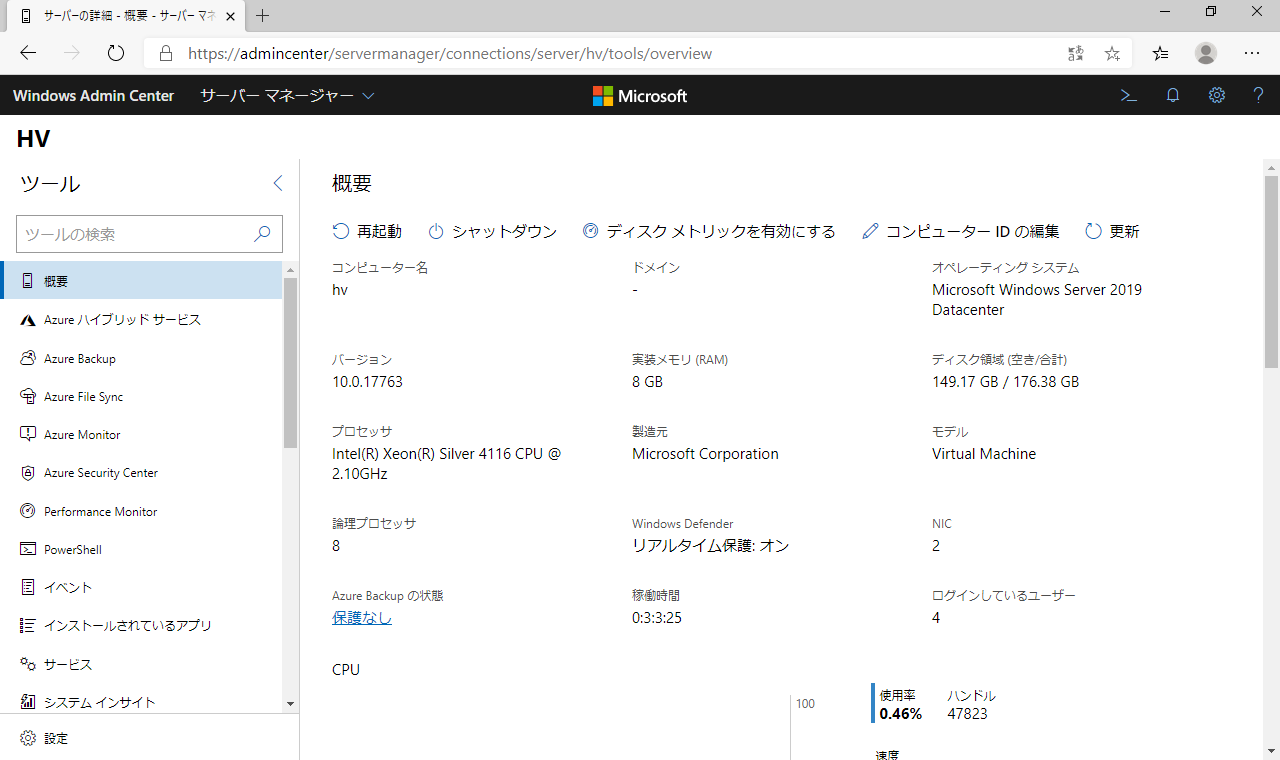Open browser settings and more menu

tap(1252, 53)
